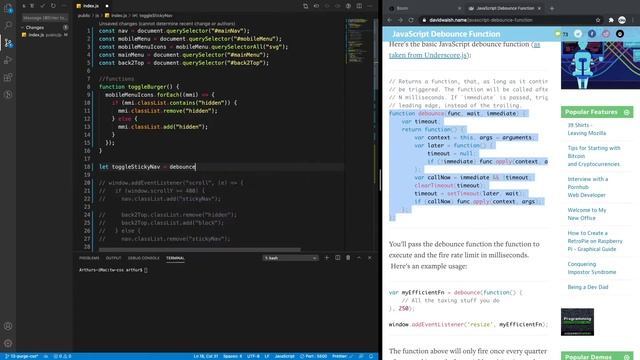Open the browser profile avatar

pyautogui.click(x=622, y=20)
